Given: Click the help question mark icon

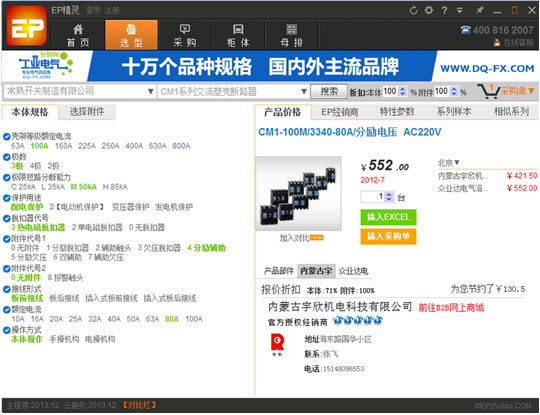Looking at the screenshot, I should [x=444, y=10].
